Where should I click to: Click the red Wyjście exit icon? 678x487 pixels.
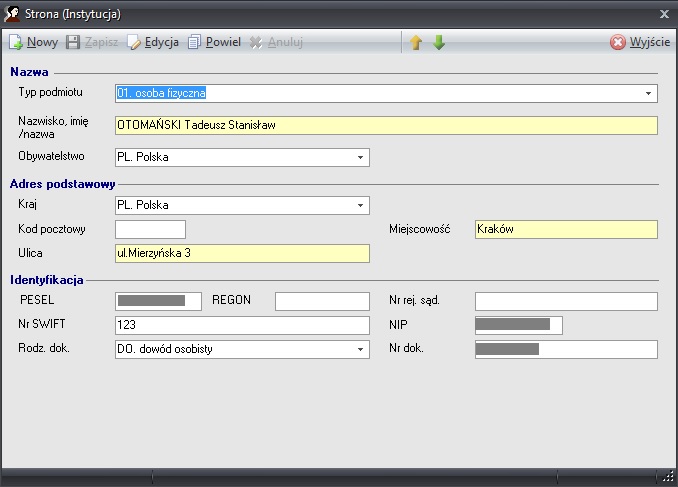click(618, 43)
